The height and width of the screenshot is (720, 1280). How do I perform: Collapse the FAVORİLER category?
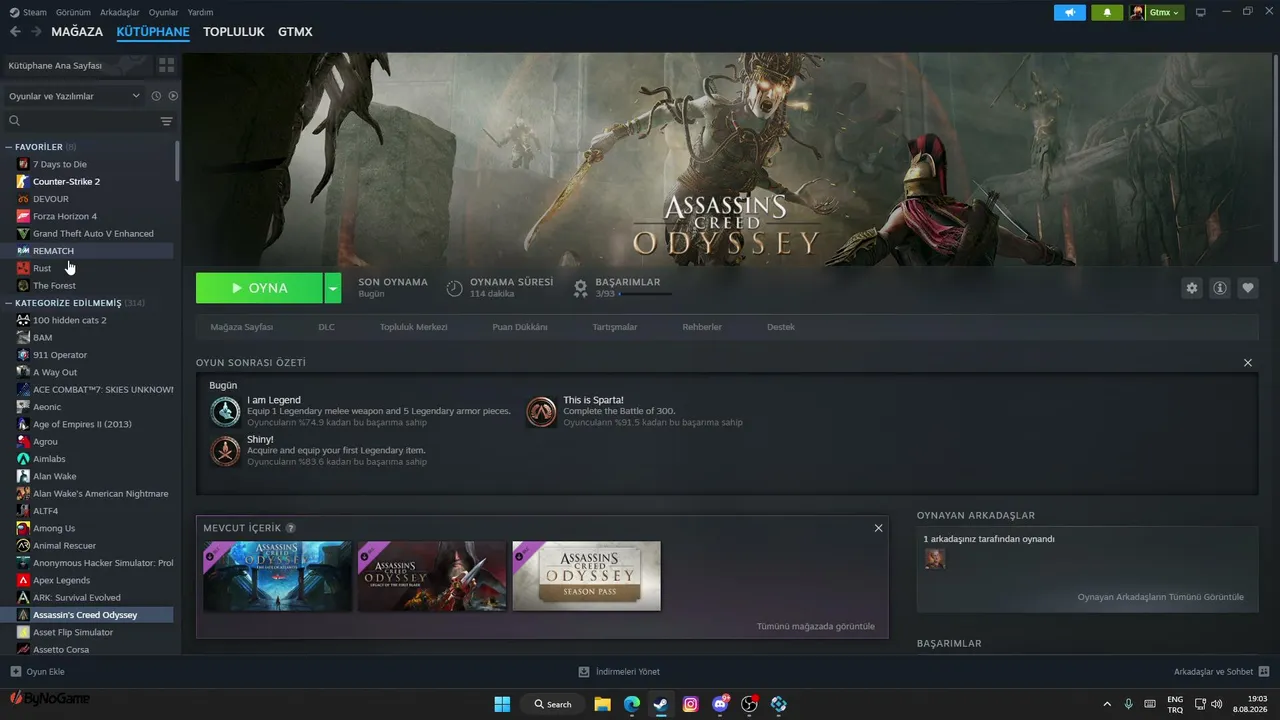coord(9,147)
